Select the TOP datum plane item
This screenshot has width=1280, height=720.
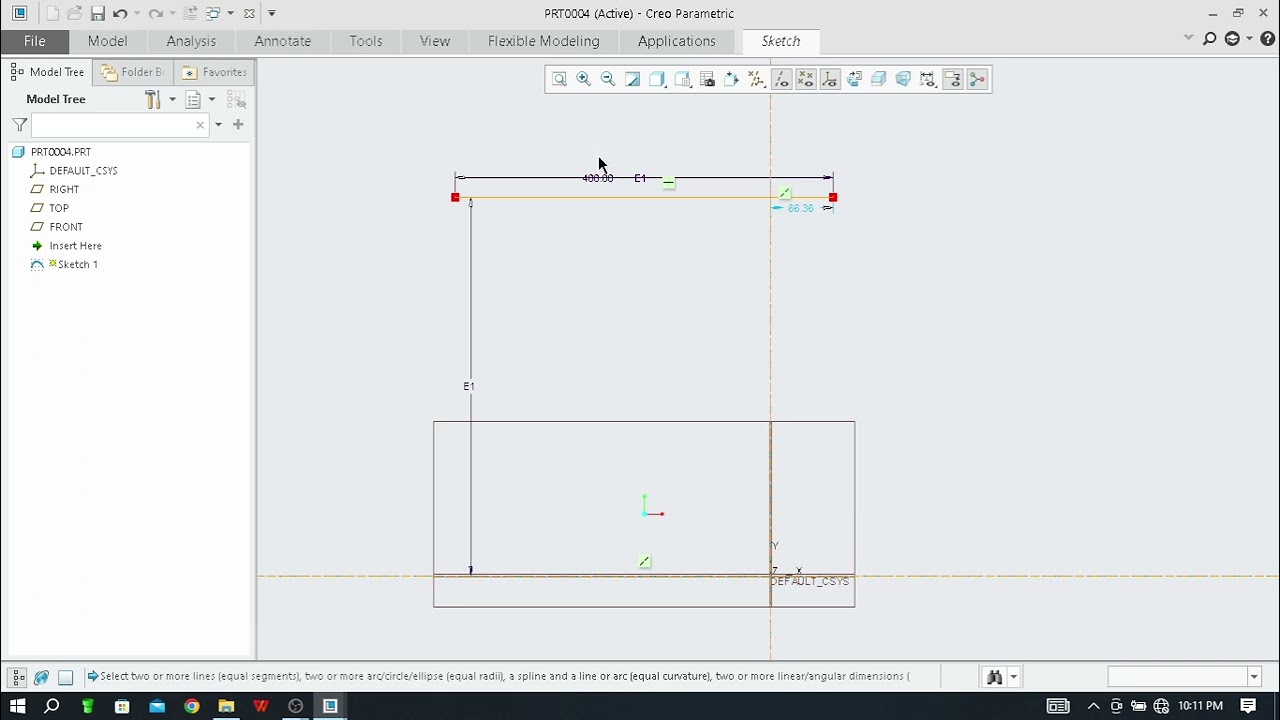59,208
